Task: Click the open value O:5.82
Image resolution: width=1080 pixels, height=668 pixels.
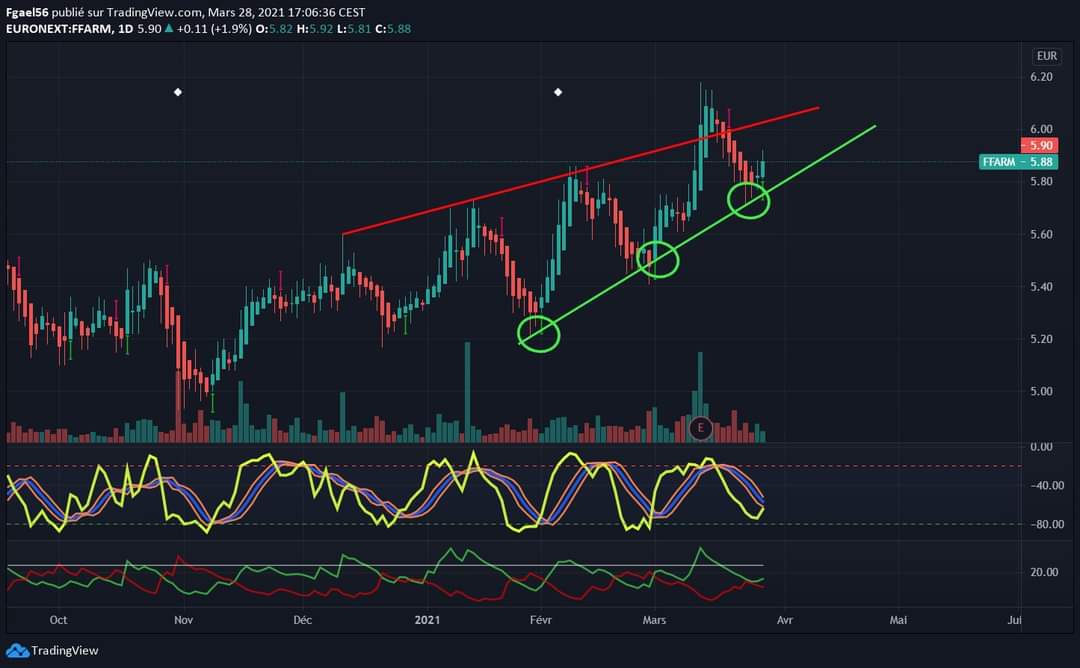Action: [274, 29]
